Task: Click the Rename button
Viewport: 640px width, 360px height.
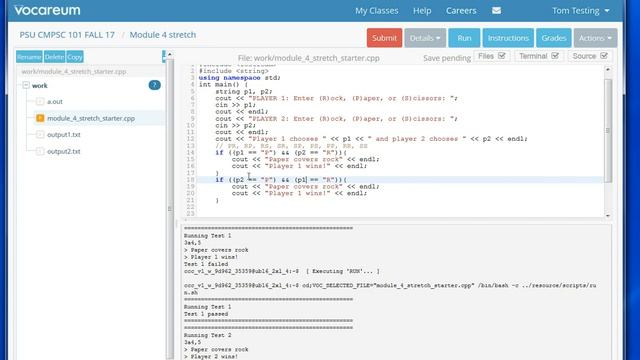Action: tap(29, 57)
